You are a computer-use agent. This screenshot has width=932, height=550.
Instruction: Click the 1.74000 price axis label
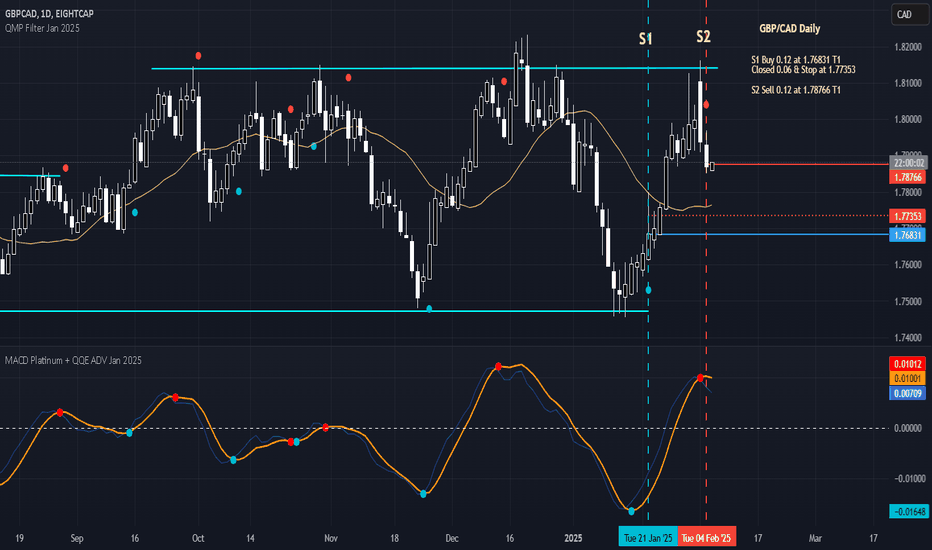coord(908,338)
